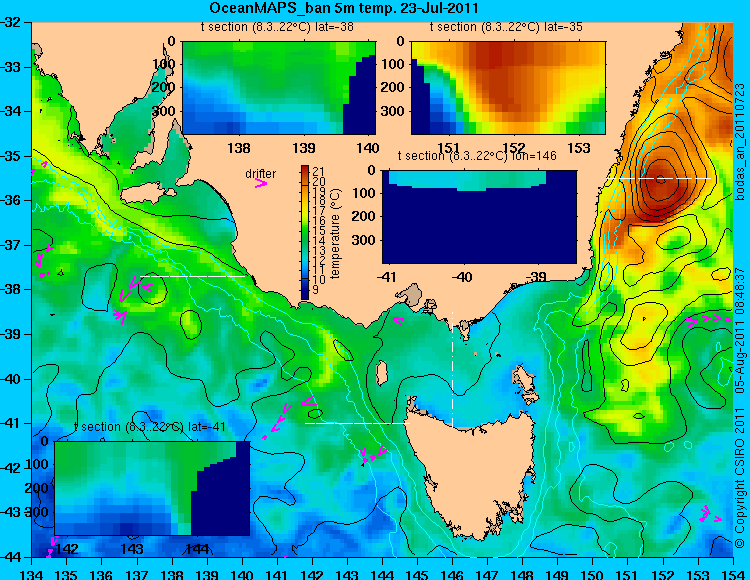Click the longitude tick label 141
This screenshot has height=580, width=750.
(277, 574)
